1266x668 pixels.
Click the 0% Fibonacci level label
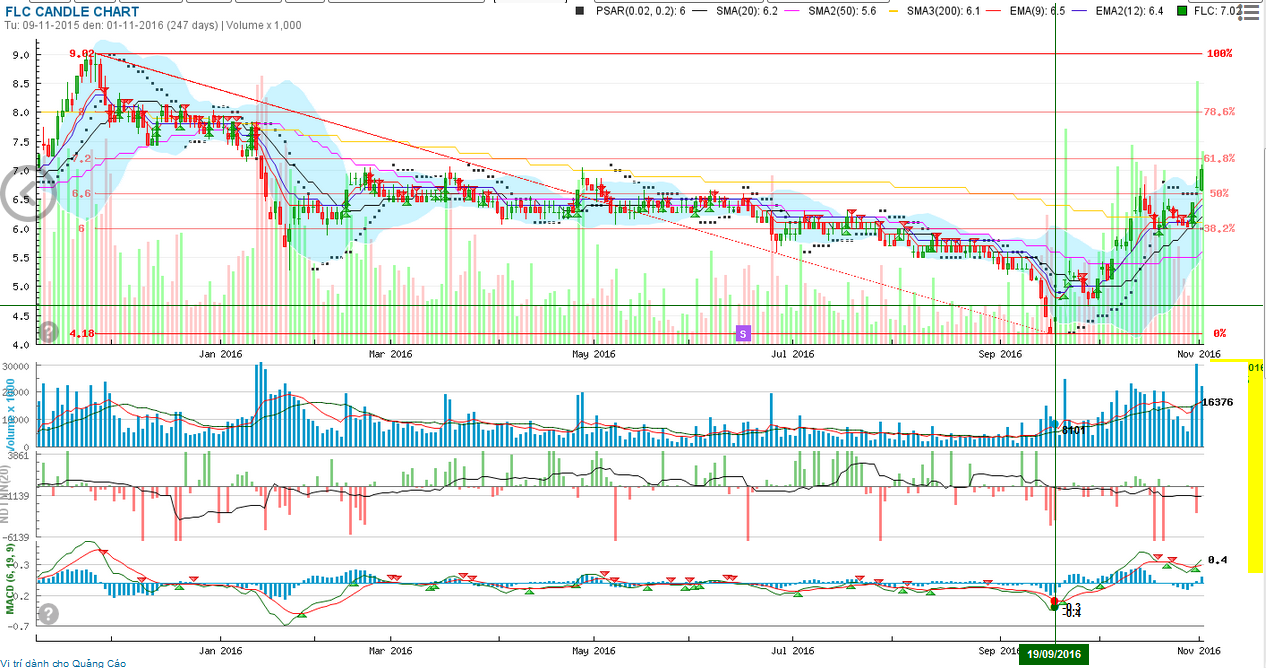[x=1220, y=333]
